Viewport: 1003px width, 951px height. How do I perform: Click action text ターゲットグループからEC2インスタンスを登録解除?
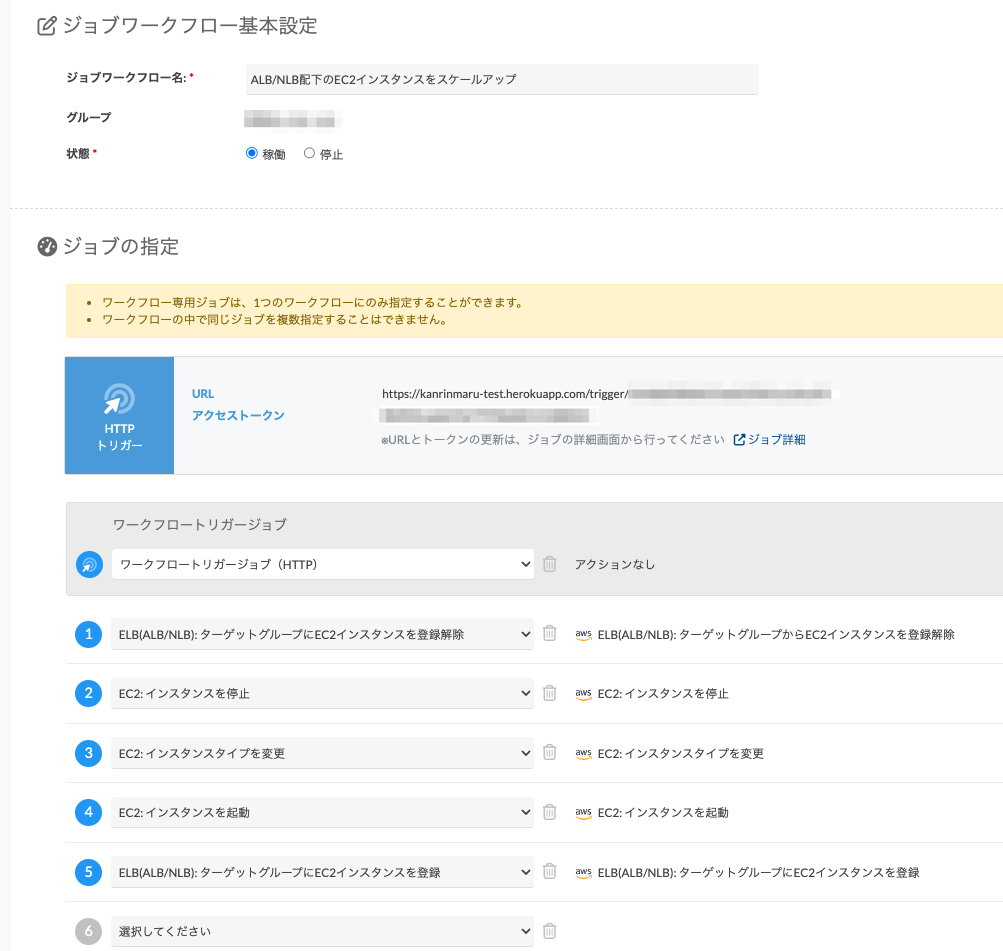coord(776,634)
